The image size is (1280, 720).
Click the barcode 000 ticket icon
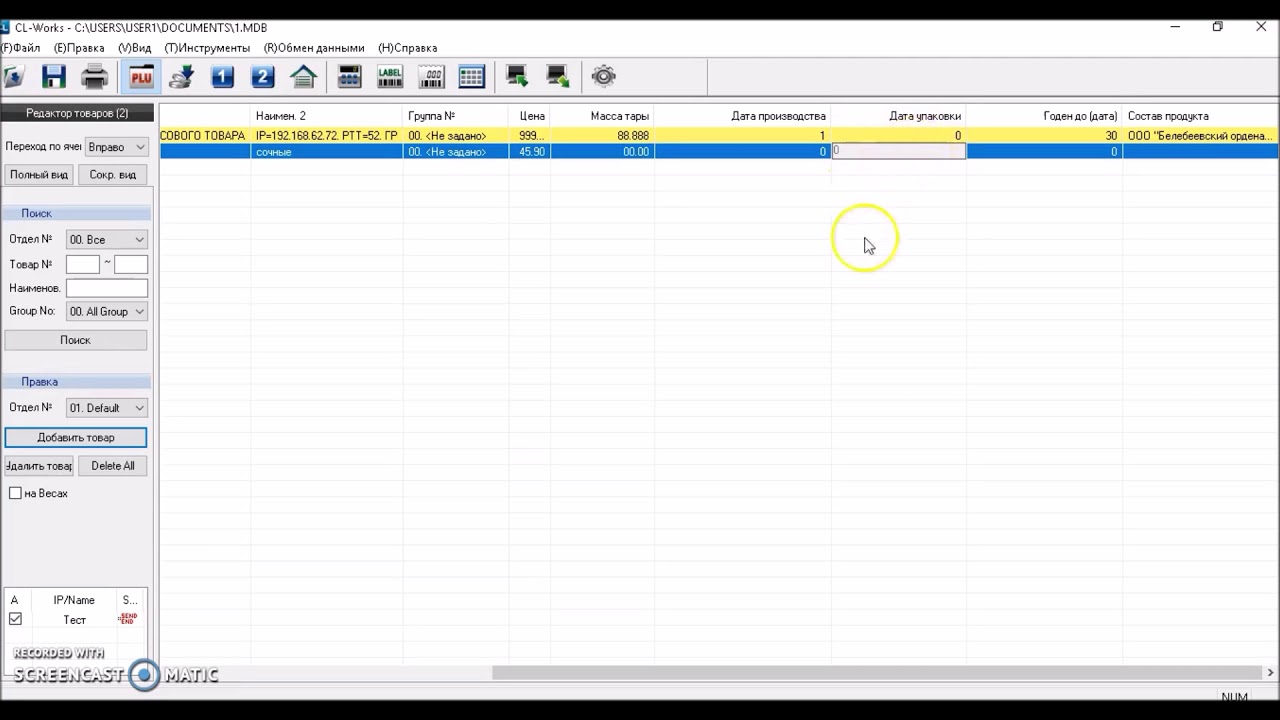(431, 76)
